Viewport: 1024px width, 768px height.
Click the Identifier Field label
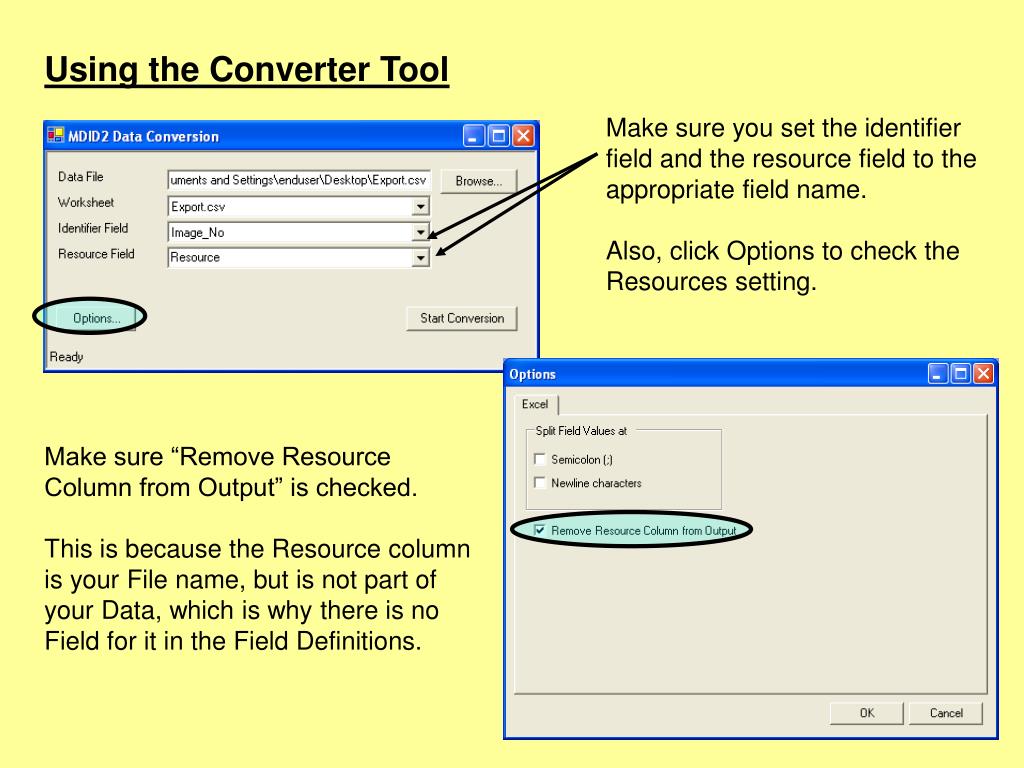click(93, 228)
